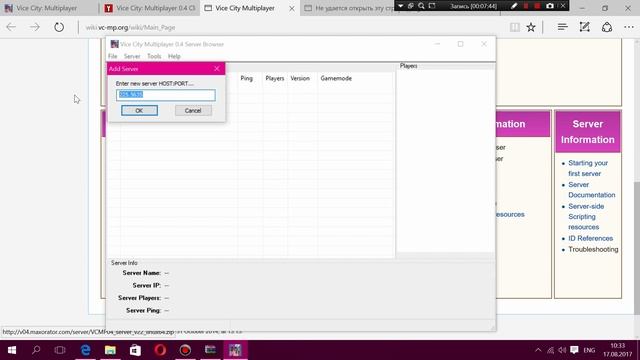Open Reading view in Edge
Screen dimensions: 640x360
515,27
